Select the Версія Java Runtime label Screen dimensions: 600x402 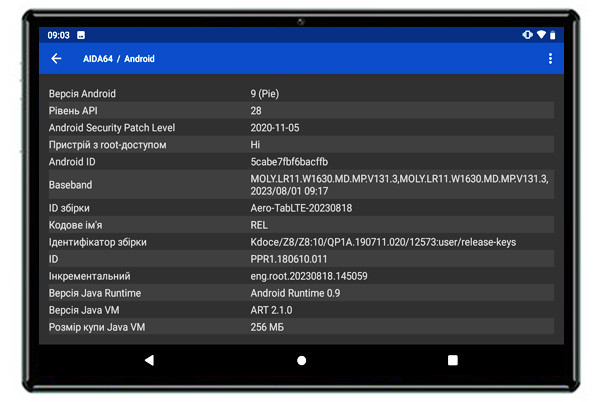[95, 293]
